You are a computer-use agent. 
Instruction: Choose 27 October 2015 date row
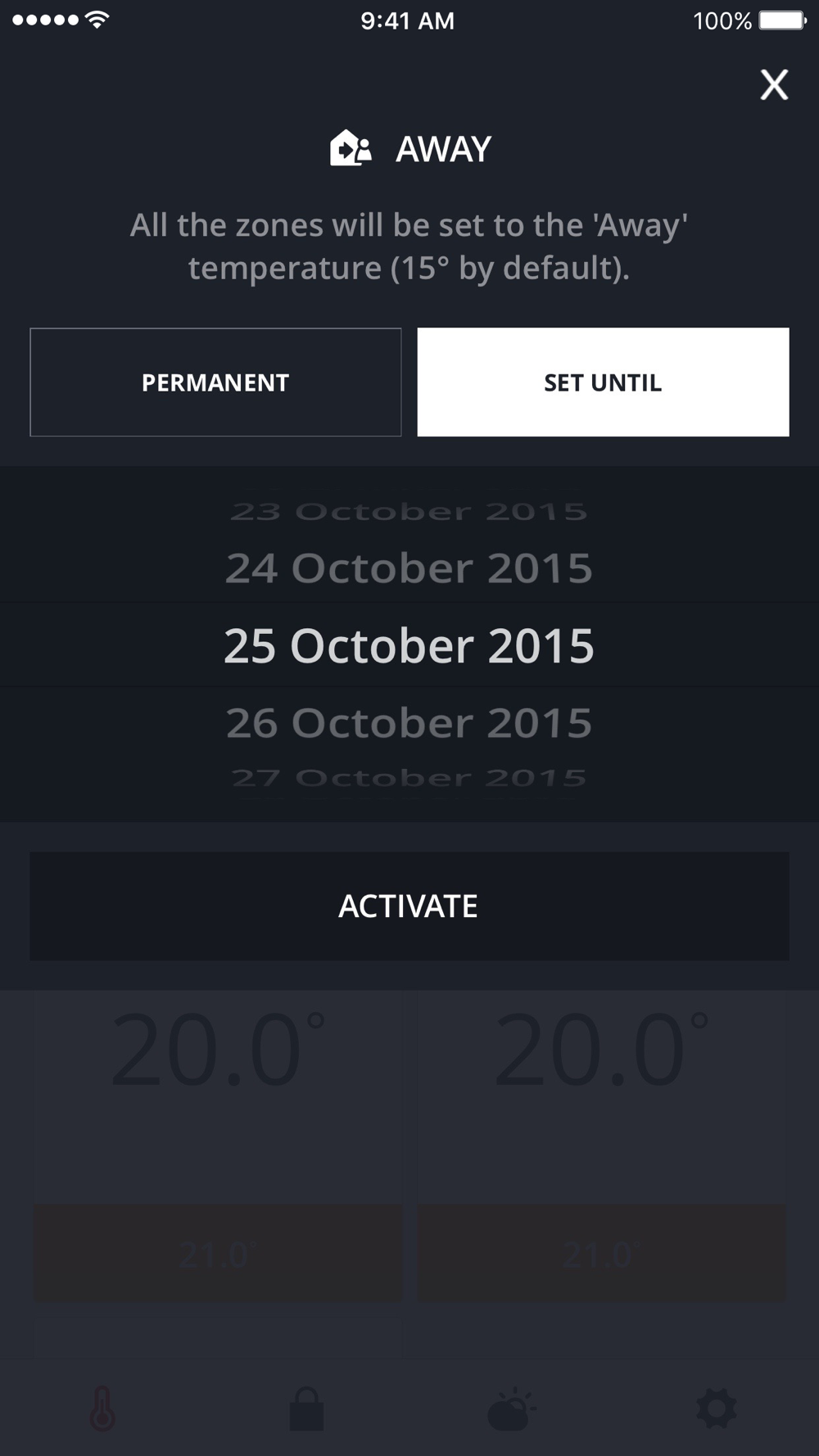(x=409, y=777)
